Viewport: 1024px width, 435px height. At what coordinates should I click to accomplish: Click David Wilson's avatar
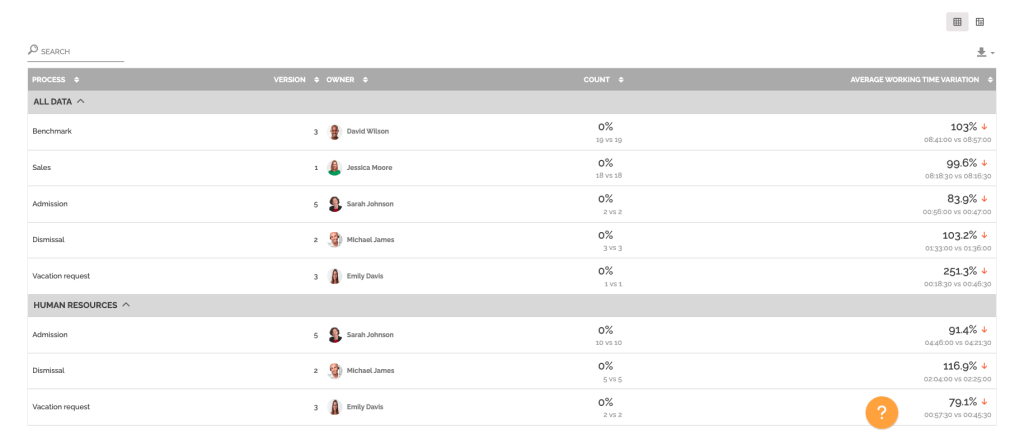pos(335,131)
